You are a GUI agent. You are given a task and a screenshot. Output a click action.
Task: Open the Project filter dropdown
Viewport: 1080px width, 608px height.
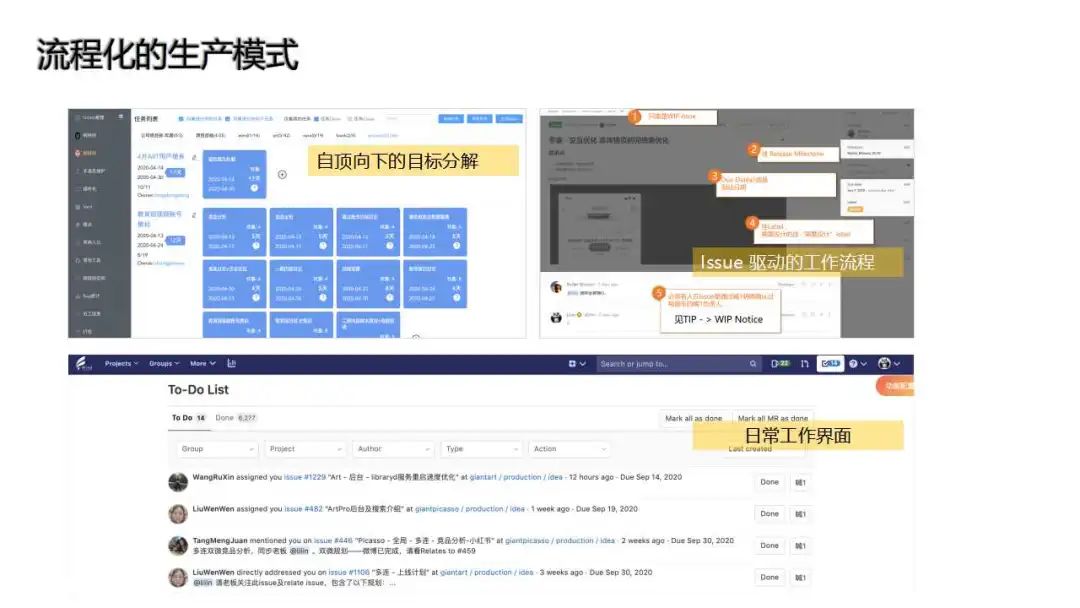coord(304,449)
